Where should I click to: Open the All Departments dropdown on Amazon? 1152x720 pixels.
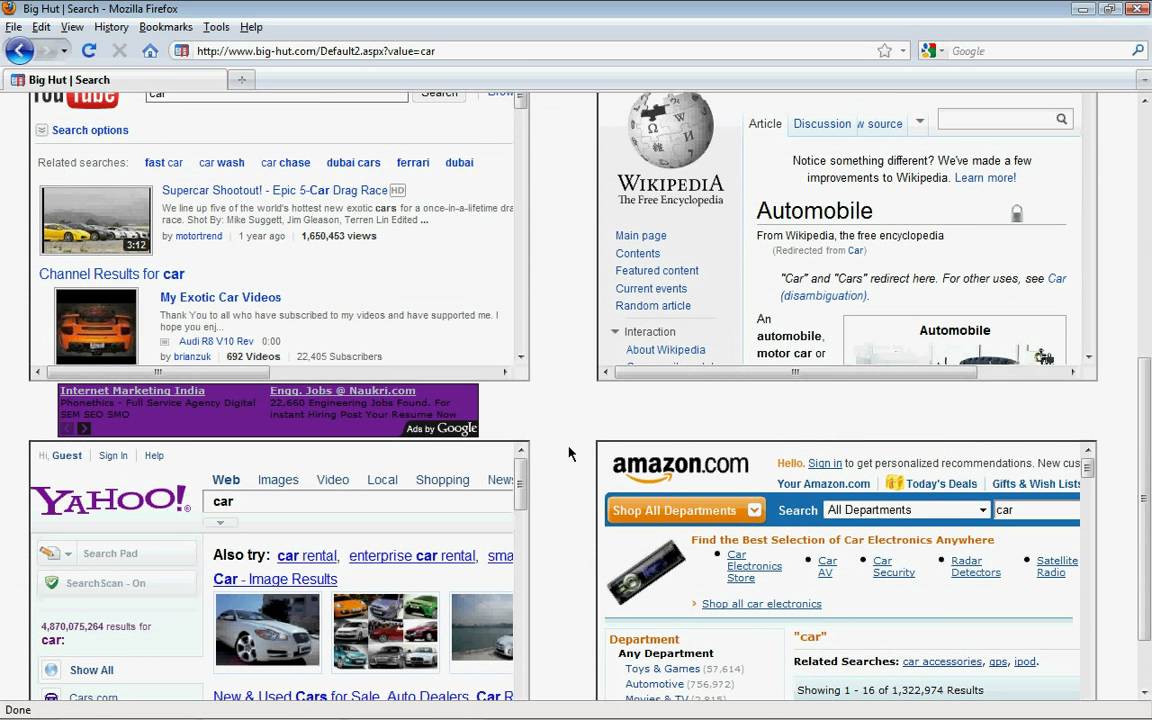[907, 510]
